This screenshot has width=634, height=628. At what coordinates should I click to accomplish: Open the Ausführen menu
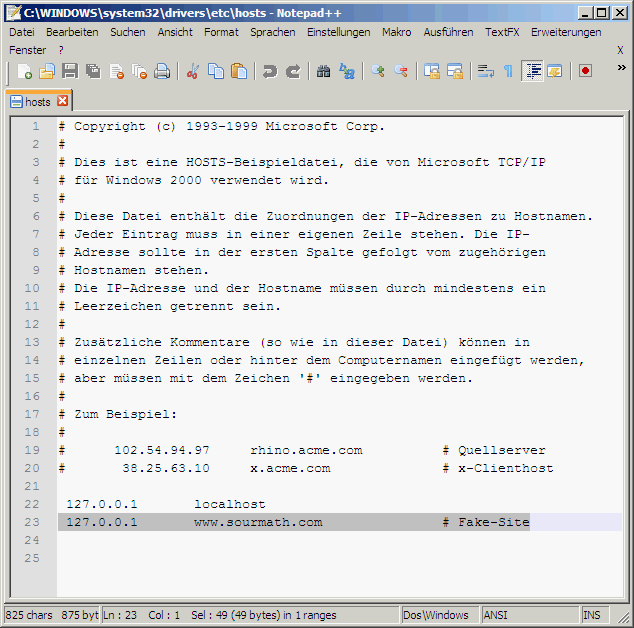click(448, 32)
